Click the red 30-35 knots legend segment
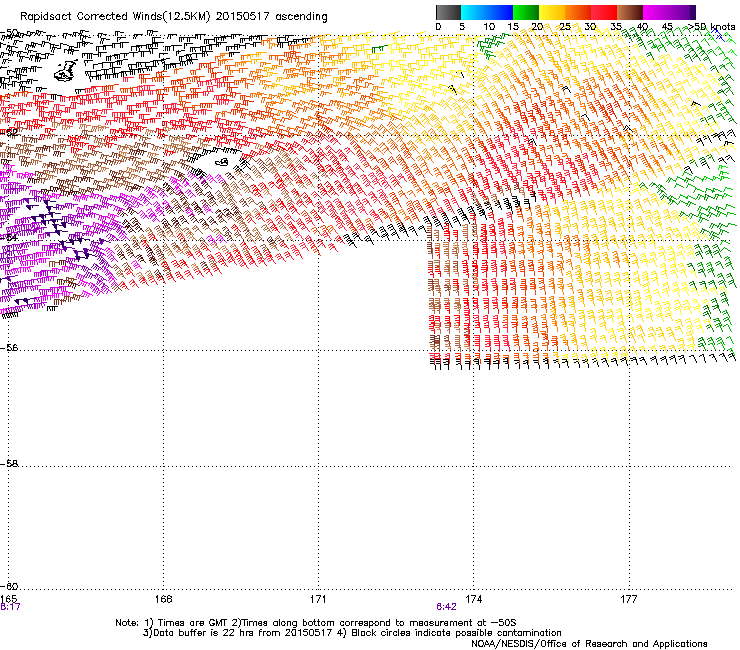The height and width of the screenshot is (650, 740). coord(604,12)
